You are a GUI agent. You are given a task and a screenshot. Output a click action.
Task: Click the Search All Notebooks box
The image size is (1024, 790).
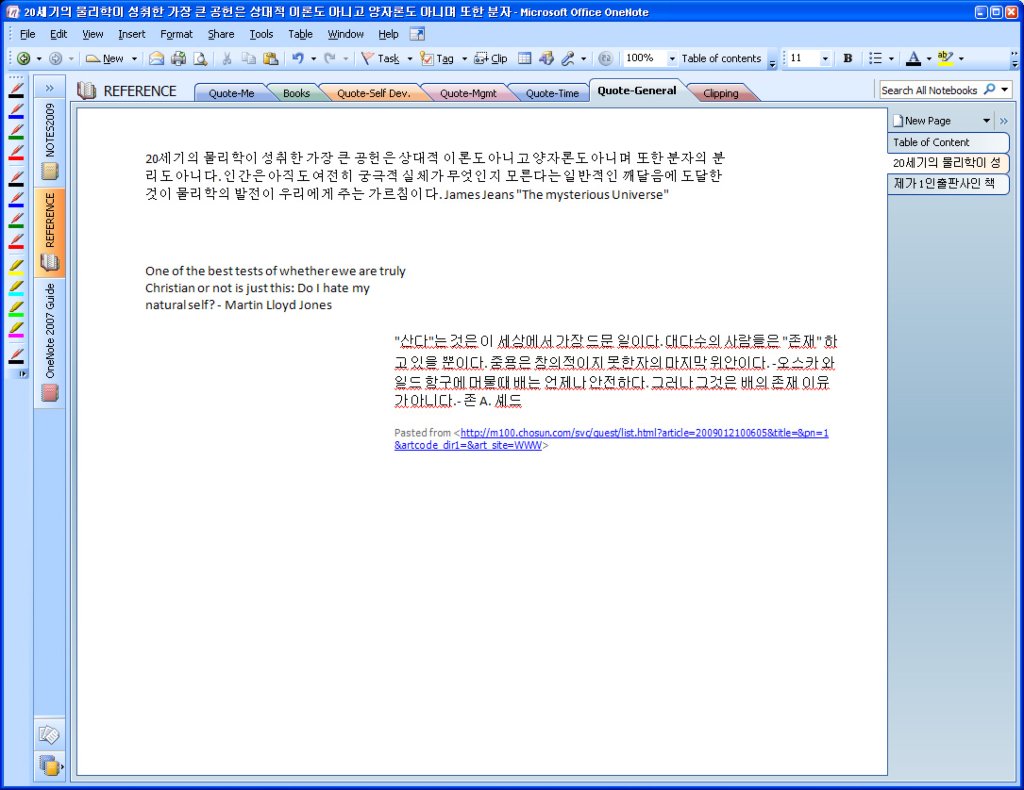(929, 90)
